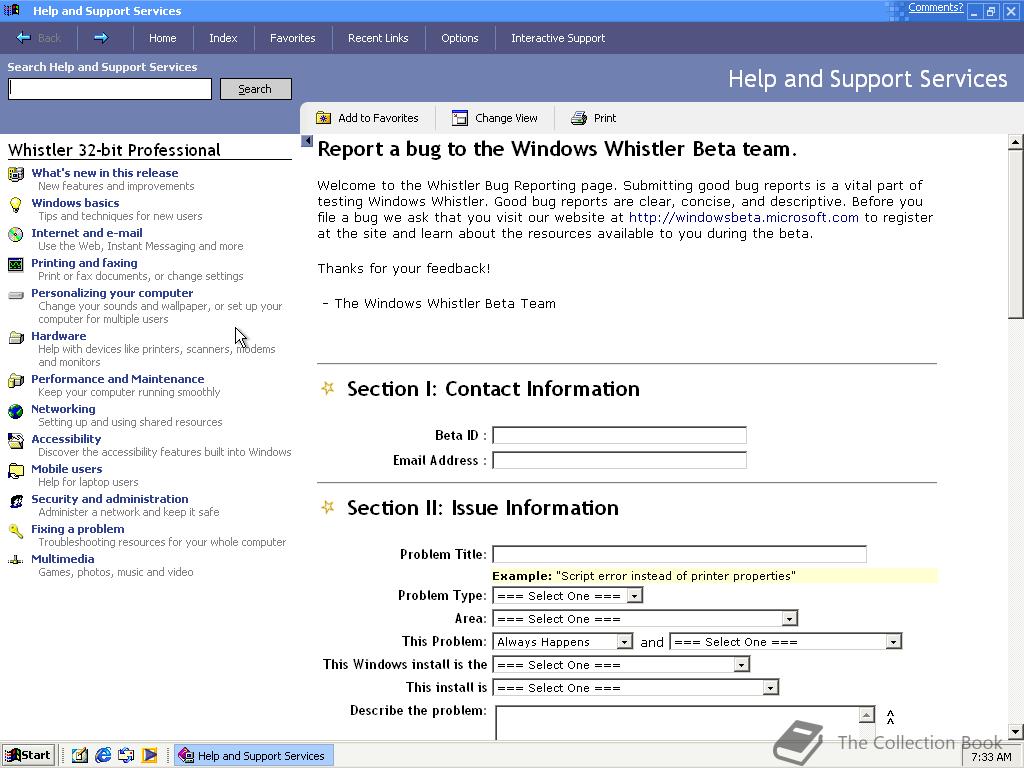Click the Security and administration icon
This screenshot has width=1024, height=768.
click(x=16, y=501)
